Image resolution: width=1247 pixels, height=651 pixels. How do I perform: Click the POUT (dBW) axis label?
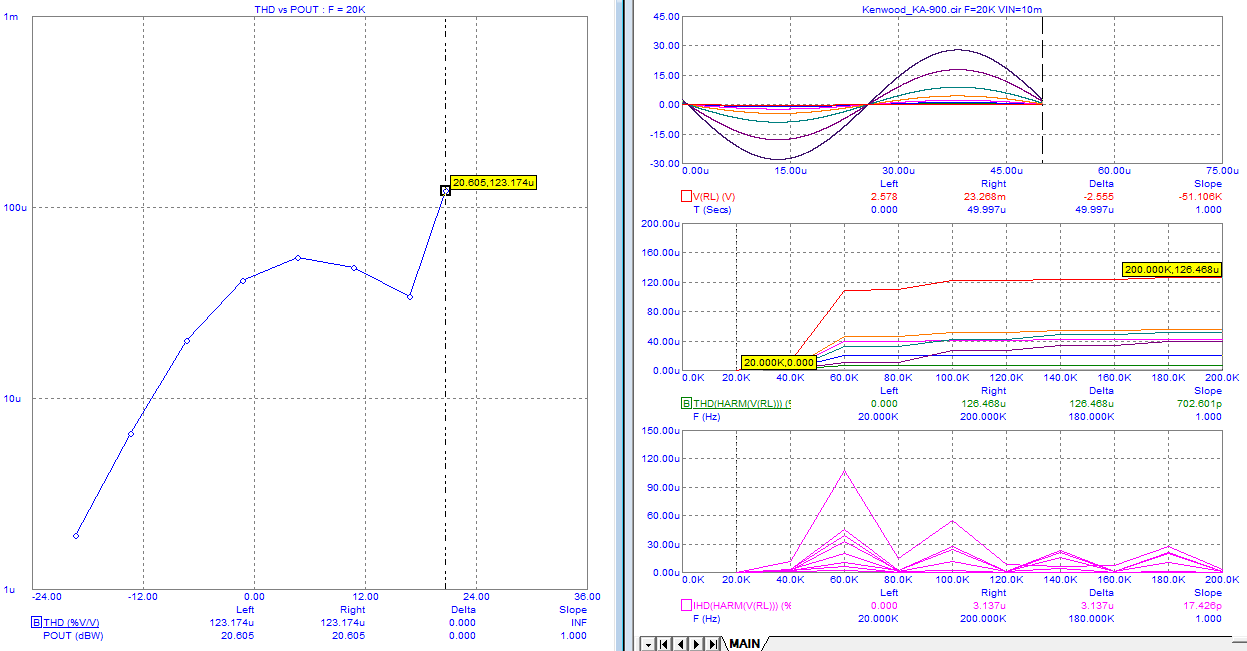[x=75, y=635]
